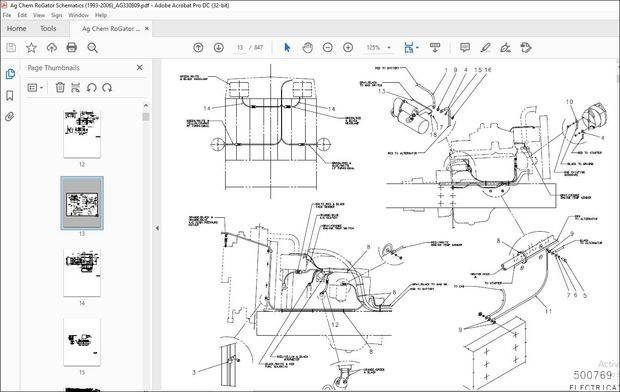The width and height of the screenshot is (620, 392).
Task: Click the fit page width icon
Action: (408, 48)
